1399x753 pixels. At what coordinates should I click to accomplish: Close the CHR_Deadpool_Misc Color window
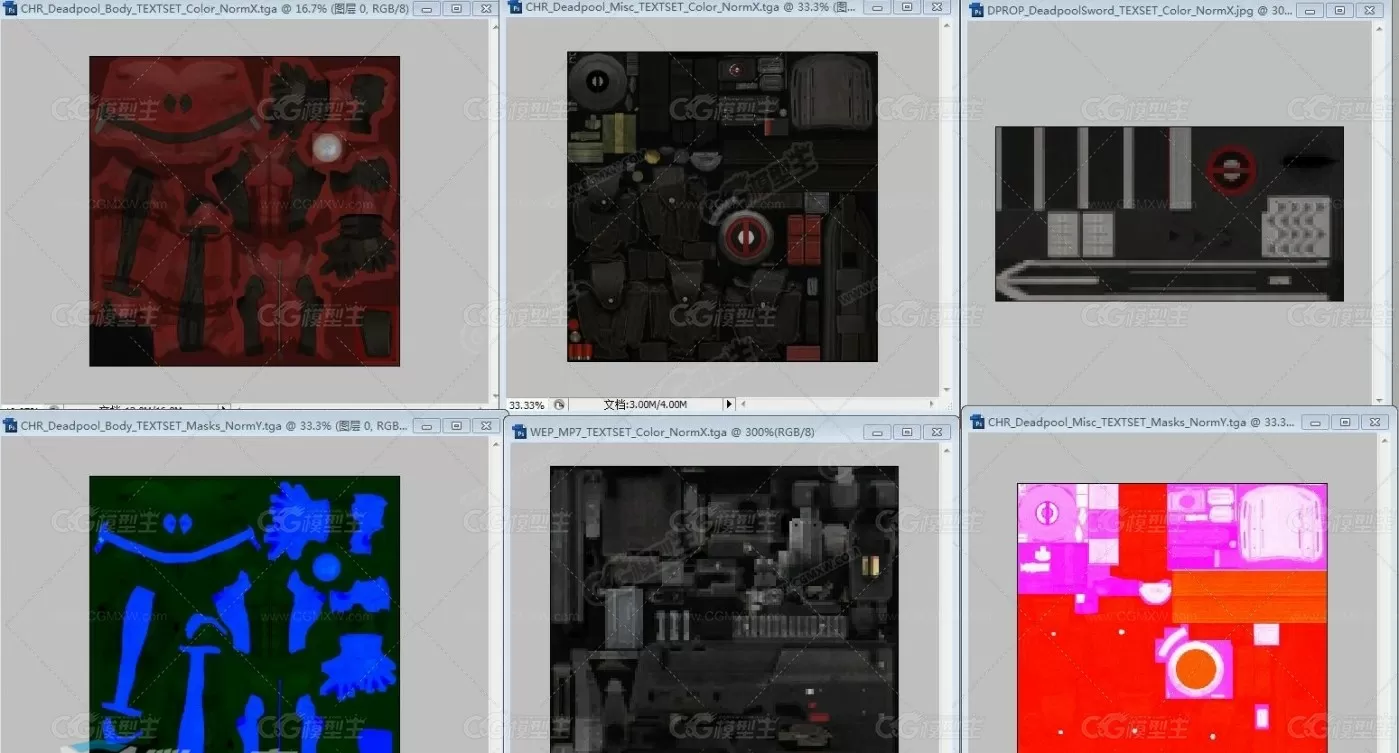(x=937, y=7)
